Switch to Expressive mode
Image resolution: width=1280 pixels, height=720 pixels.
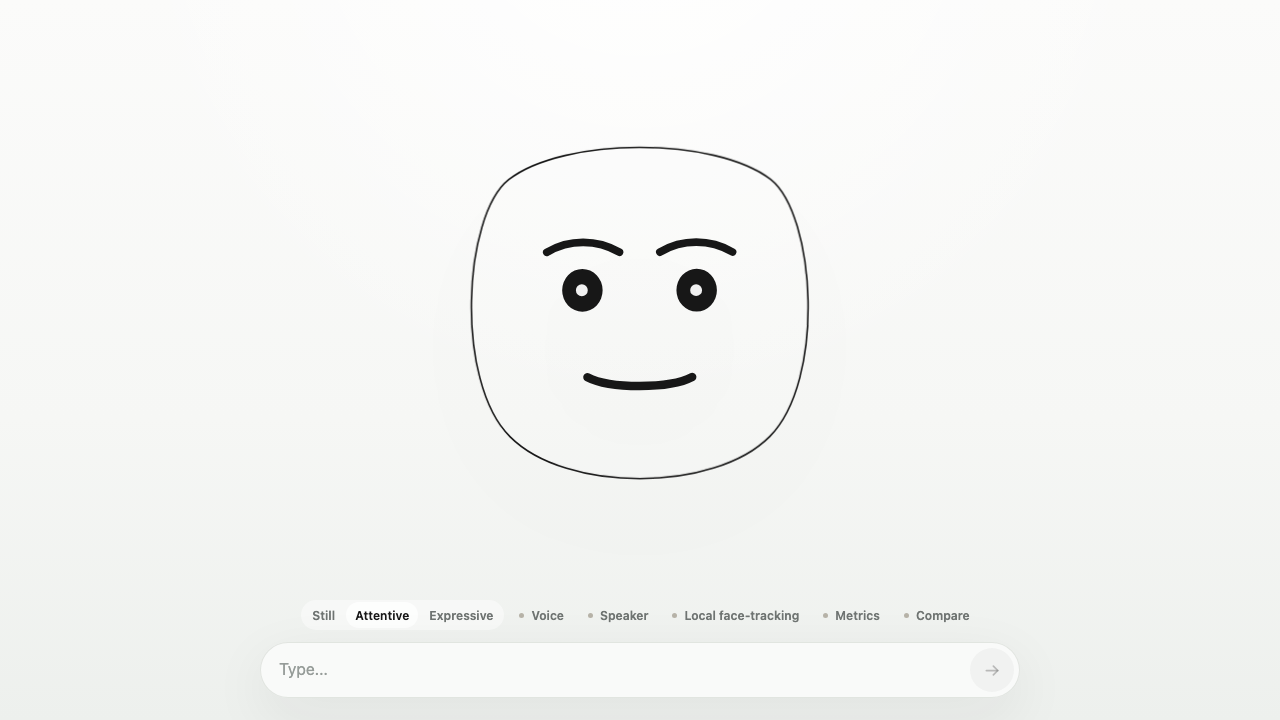[x=461, y=616]
